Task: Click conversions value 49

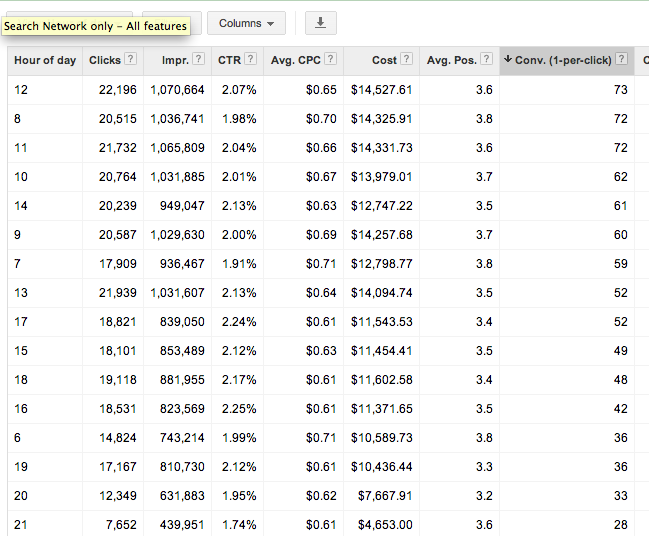Action: (x=620, y=351)
